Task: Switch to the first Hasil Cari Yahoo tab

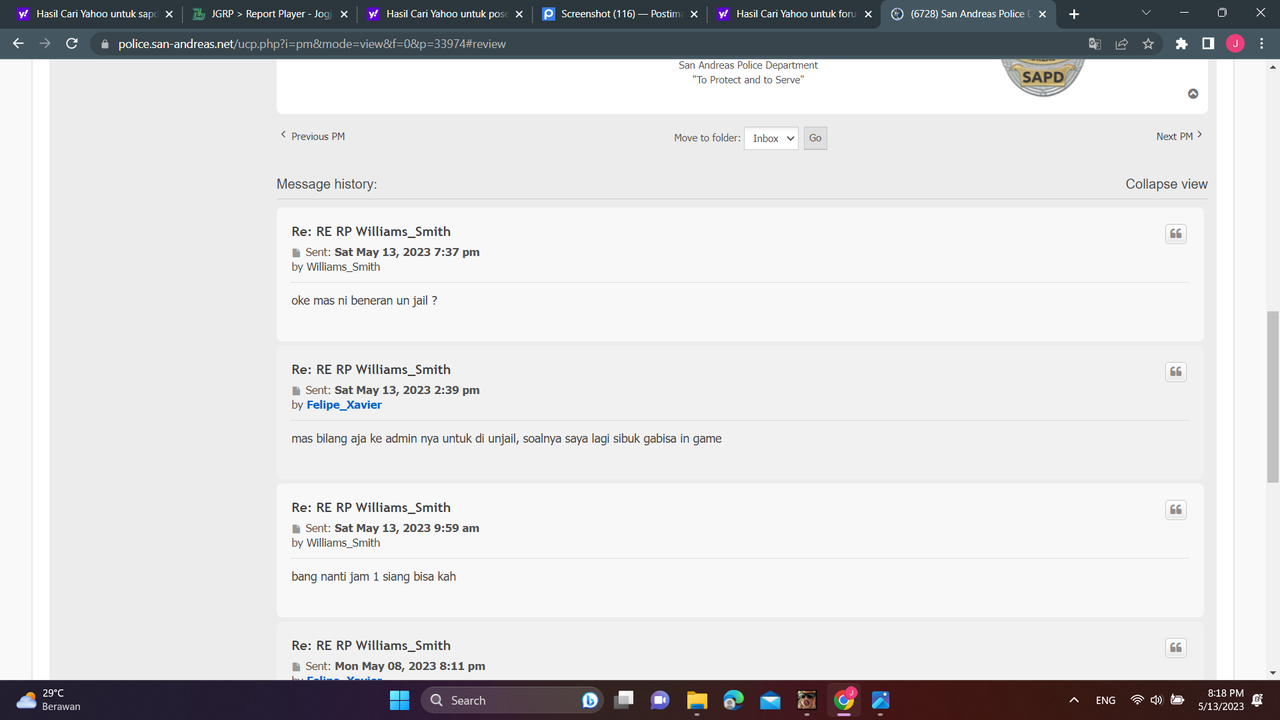Action: click(x=95, y=14)
